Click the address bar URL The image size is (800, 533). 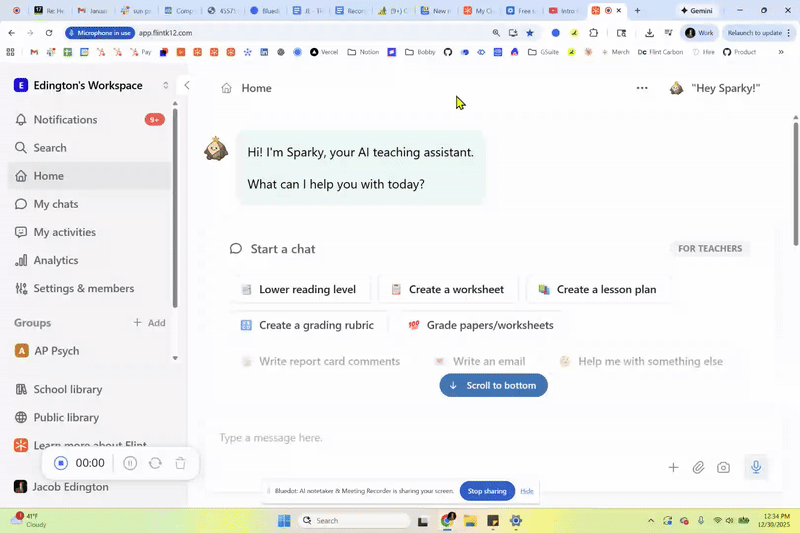tap(165, 33)
